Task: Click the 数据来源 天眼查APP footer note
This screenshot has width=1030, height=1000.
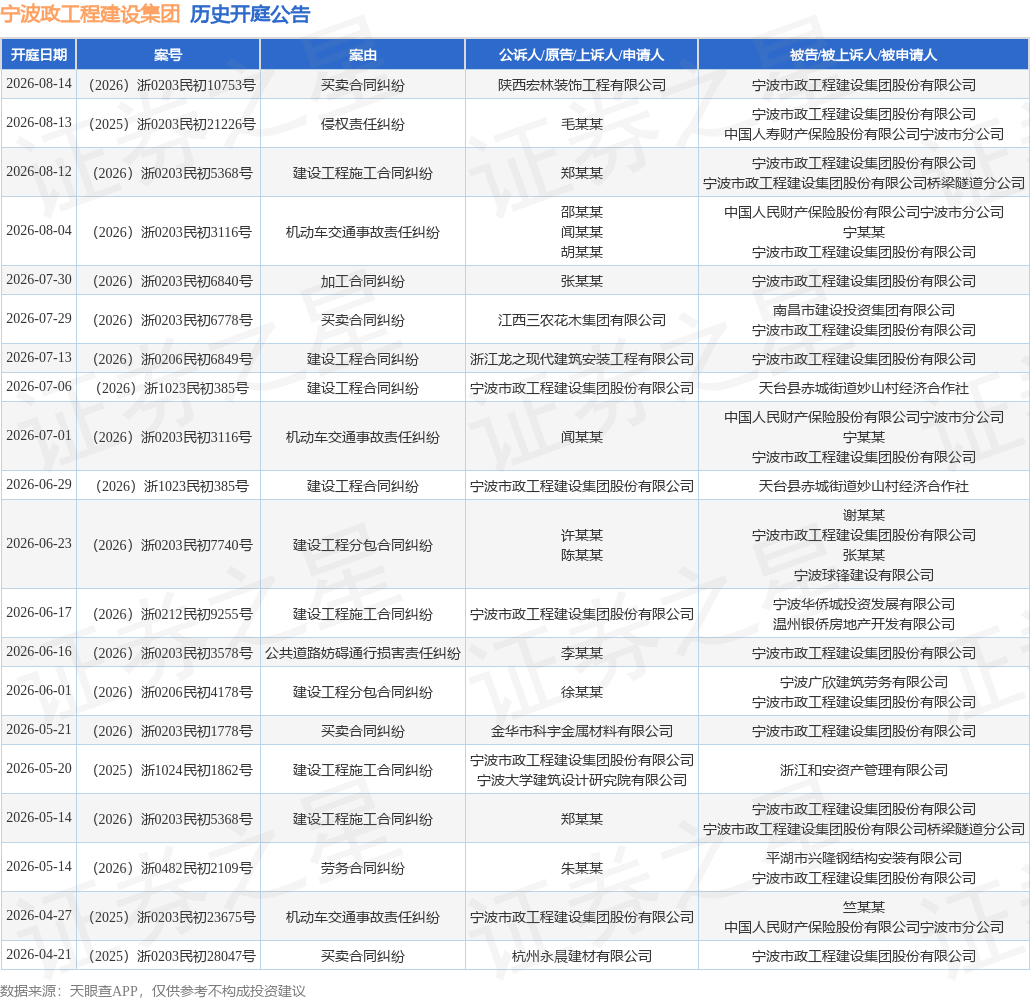Action: point(152,991)
